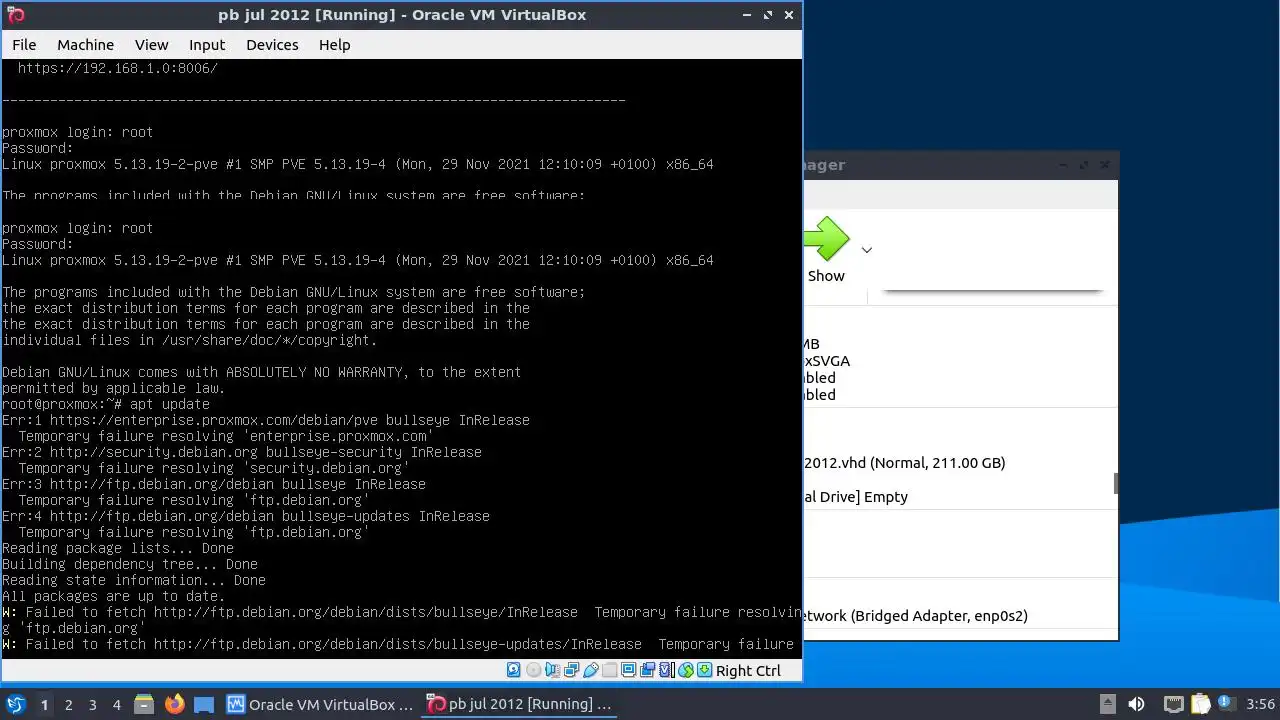Click the eject removable media tray icon
The image size is (1280, 720).
1108,705
